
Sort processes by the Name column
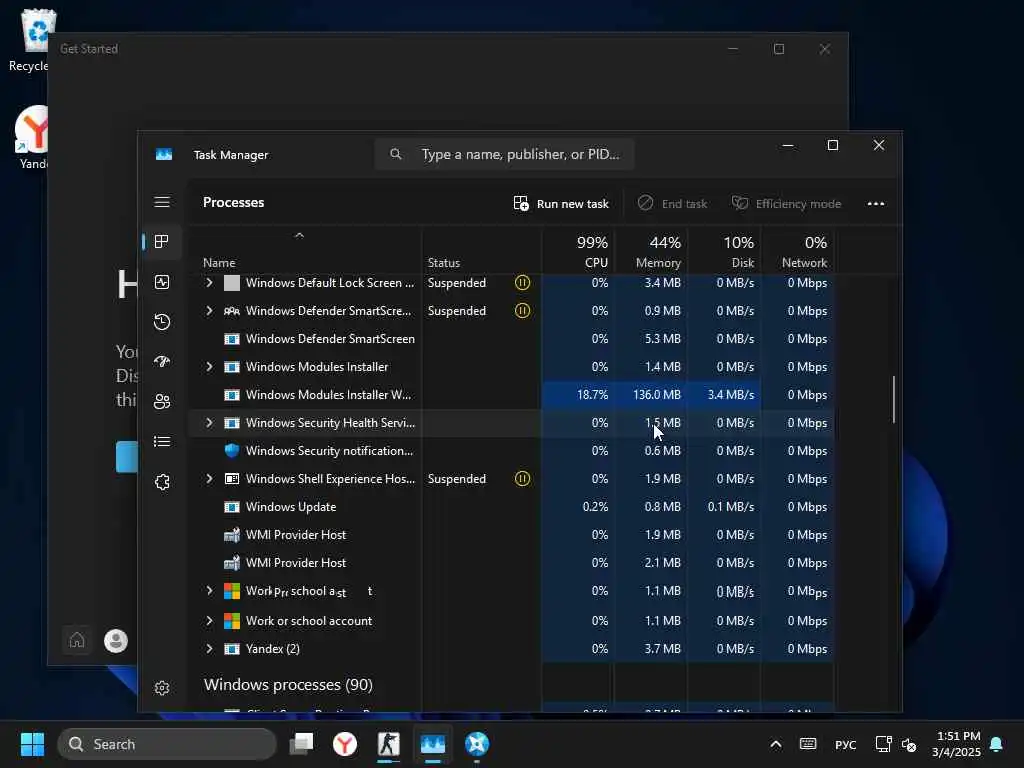[219, 263]
